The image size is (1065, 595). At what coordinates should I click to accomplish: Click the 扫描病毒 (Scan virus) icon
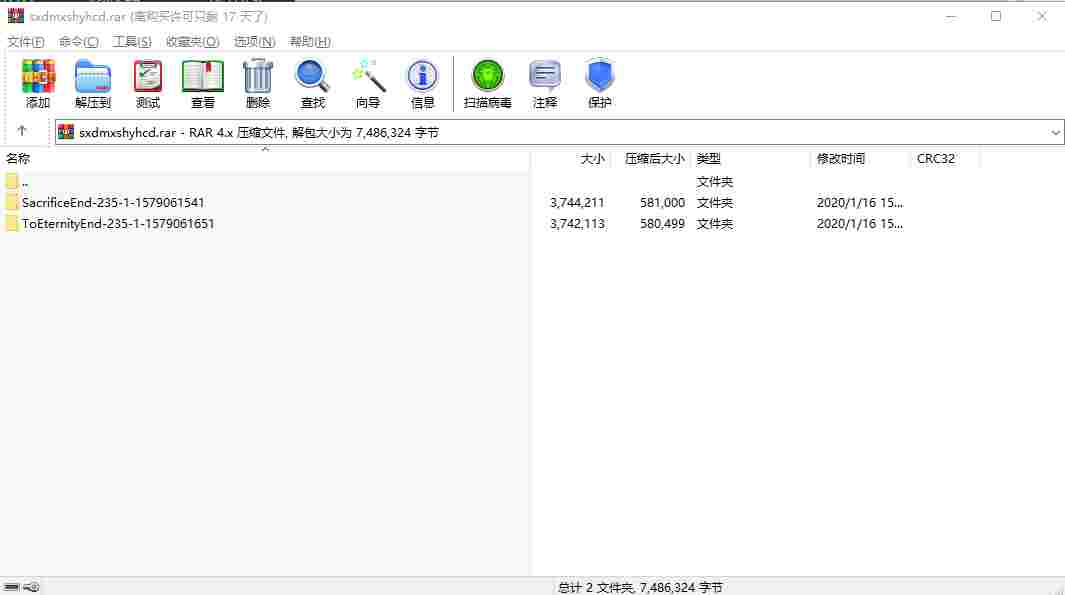tap(488, 84)
